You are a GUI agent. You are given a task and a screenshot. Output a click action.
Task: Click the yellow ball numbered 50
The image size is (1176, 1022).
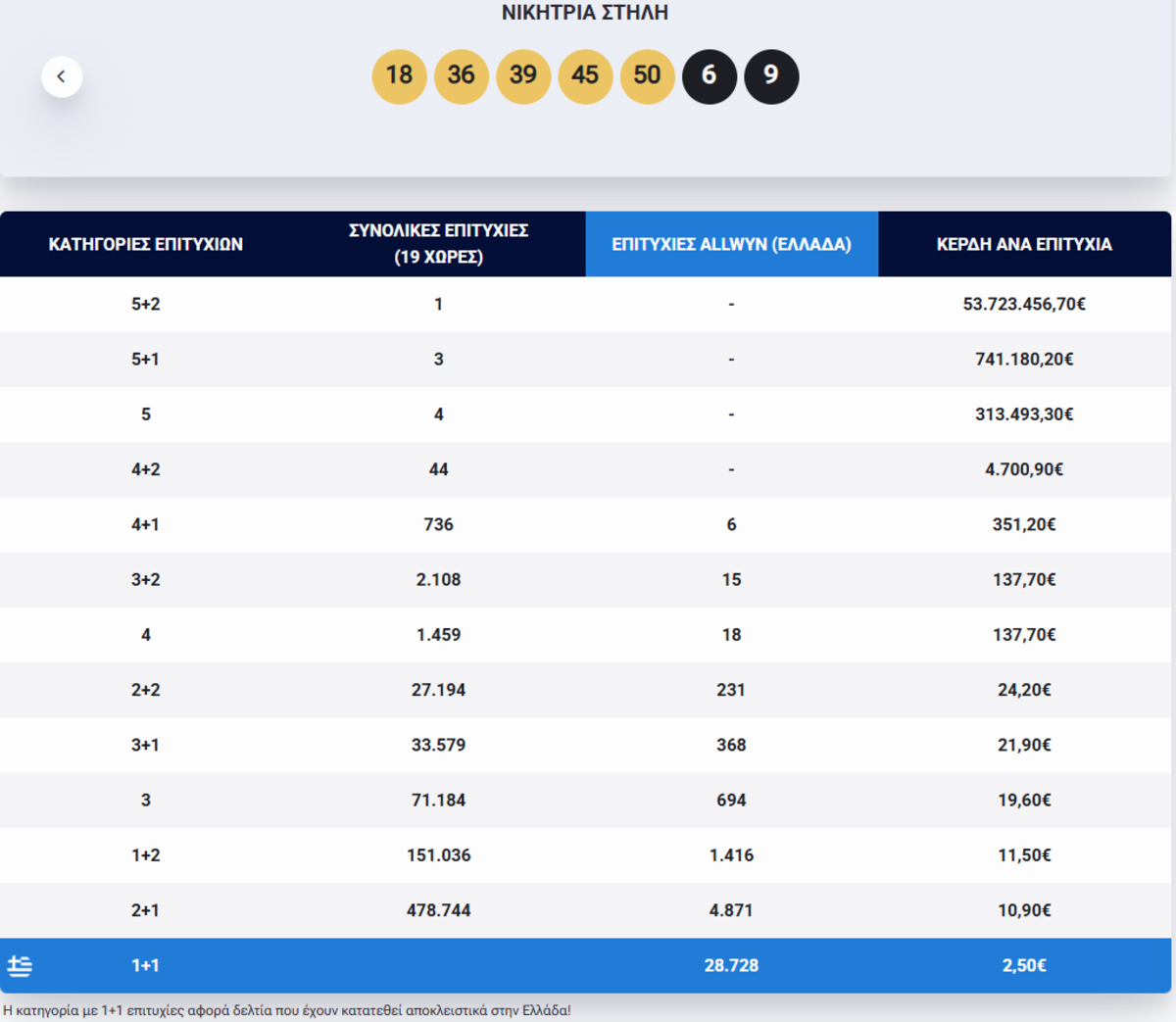tap(647, 76)
